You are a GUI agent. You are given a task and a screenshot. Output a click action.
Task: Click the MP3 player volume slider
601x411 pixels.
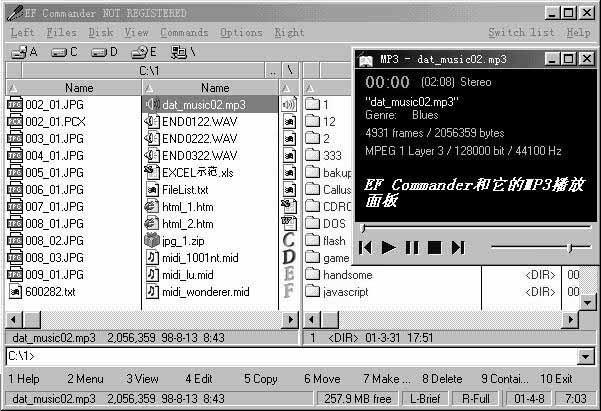pos(570,247)
